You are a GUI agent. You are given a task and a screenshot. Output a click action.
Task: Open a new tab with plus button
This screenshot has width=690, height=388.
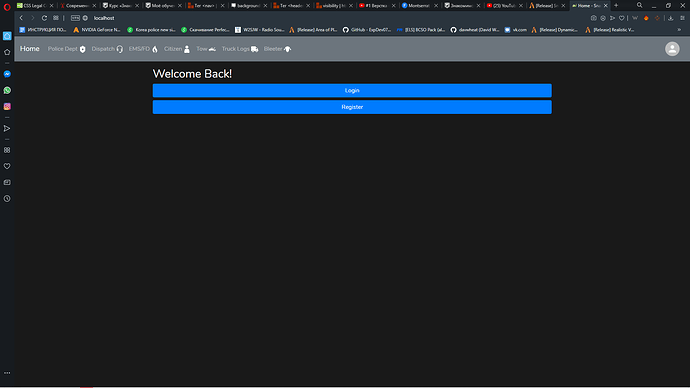[616, 5]
